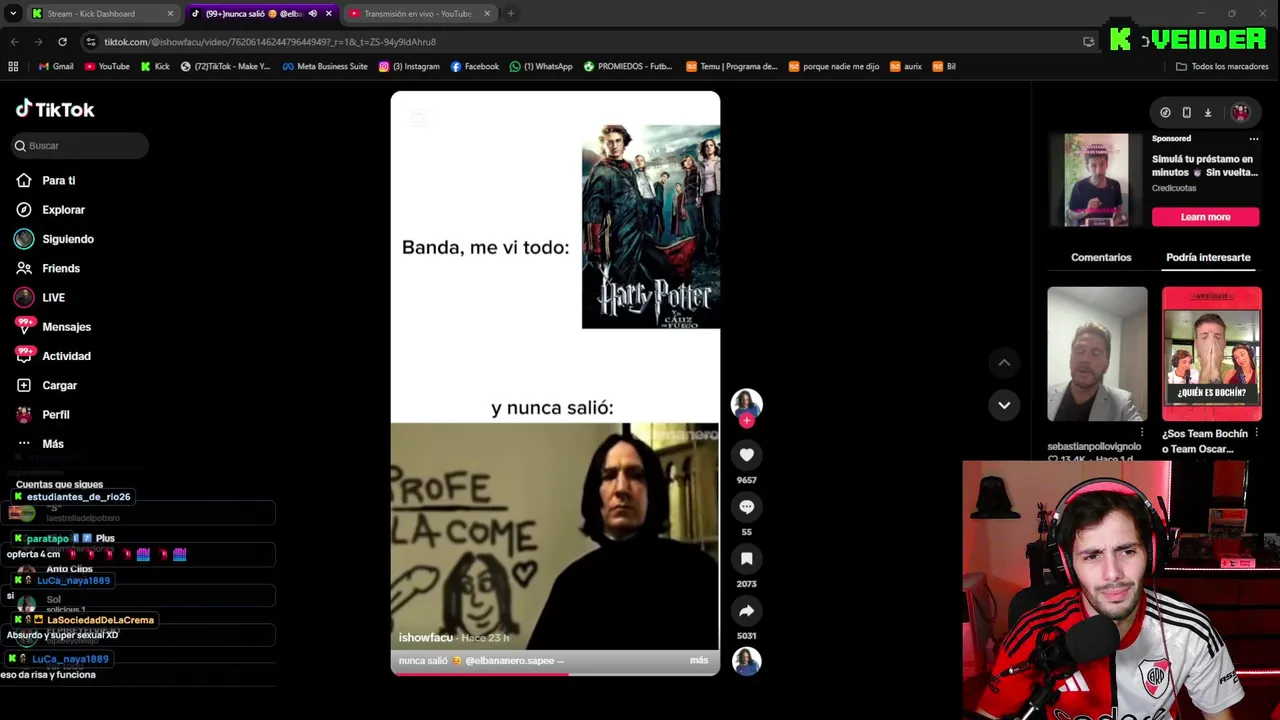This screenshot has width=1280, height=720.
Task: Open the ishowfacu username on video
Action: click(426, 637)
